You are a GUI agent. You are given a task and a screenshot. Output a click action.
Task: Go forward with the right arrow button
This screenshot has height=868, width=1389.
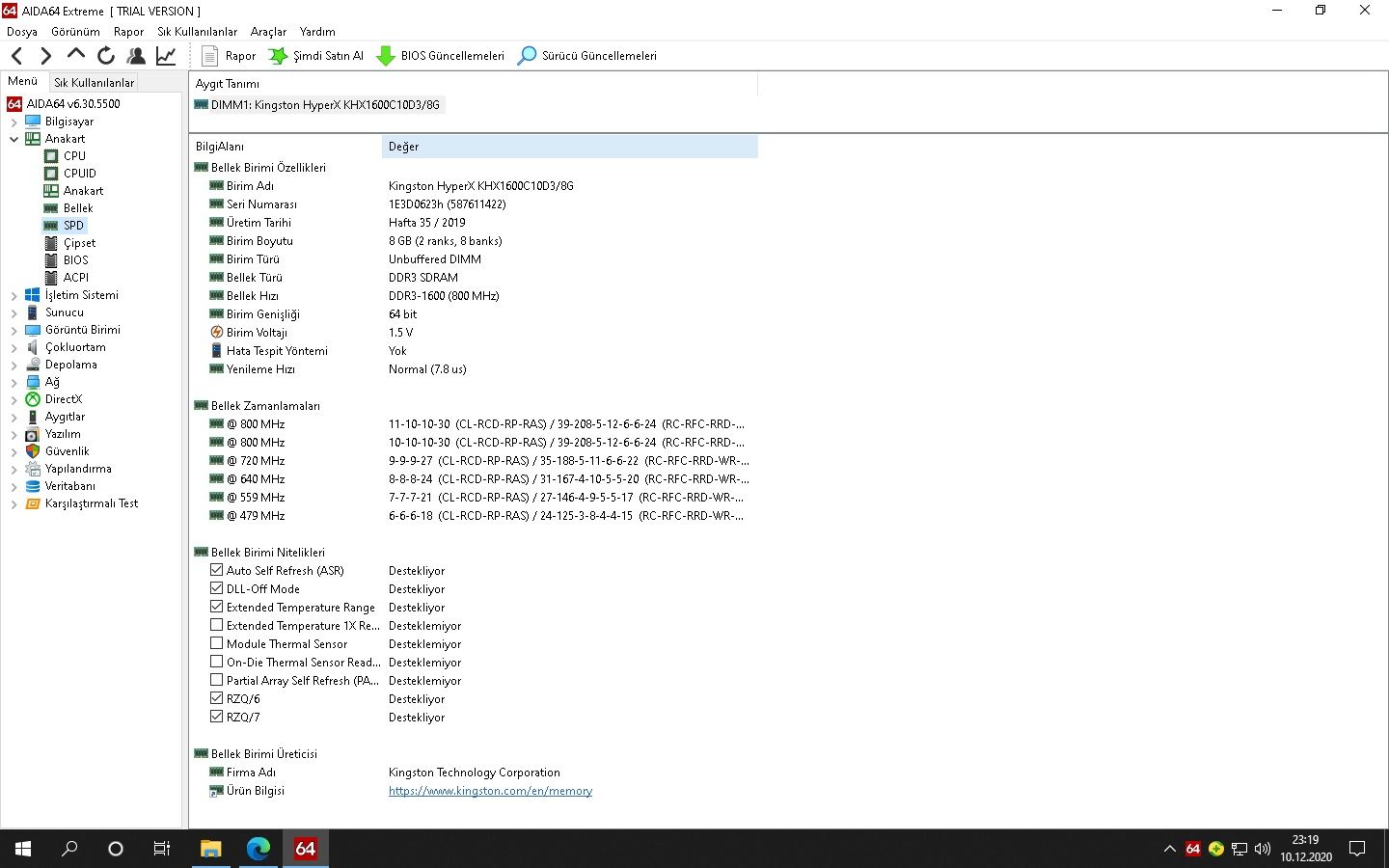pos(45,56)
